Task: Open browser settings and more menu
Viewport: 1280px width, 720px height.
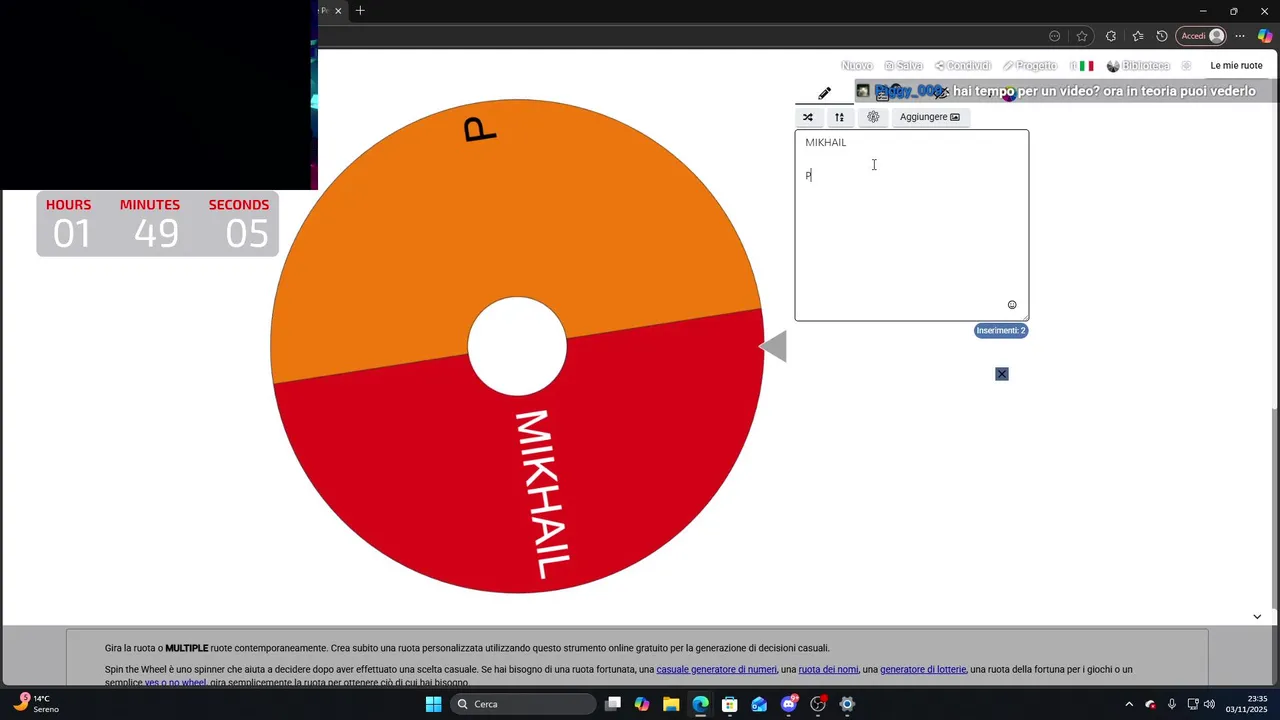Action: [1240, 36]
